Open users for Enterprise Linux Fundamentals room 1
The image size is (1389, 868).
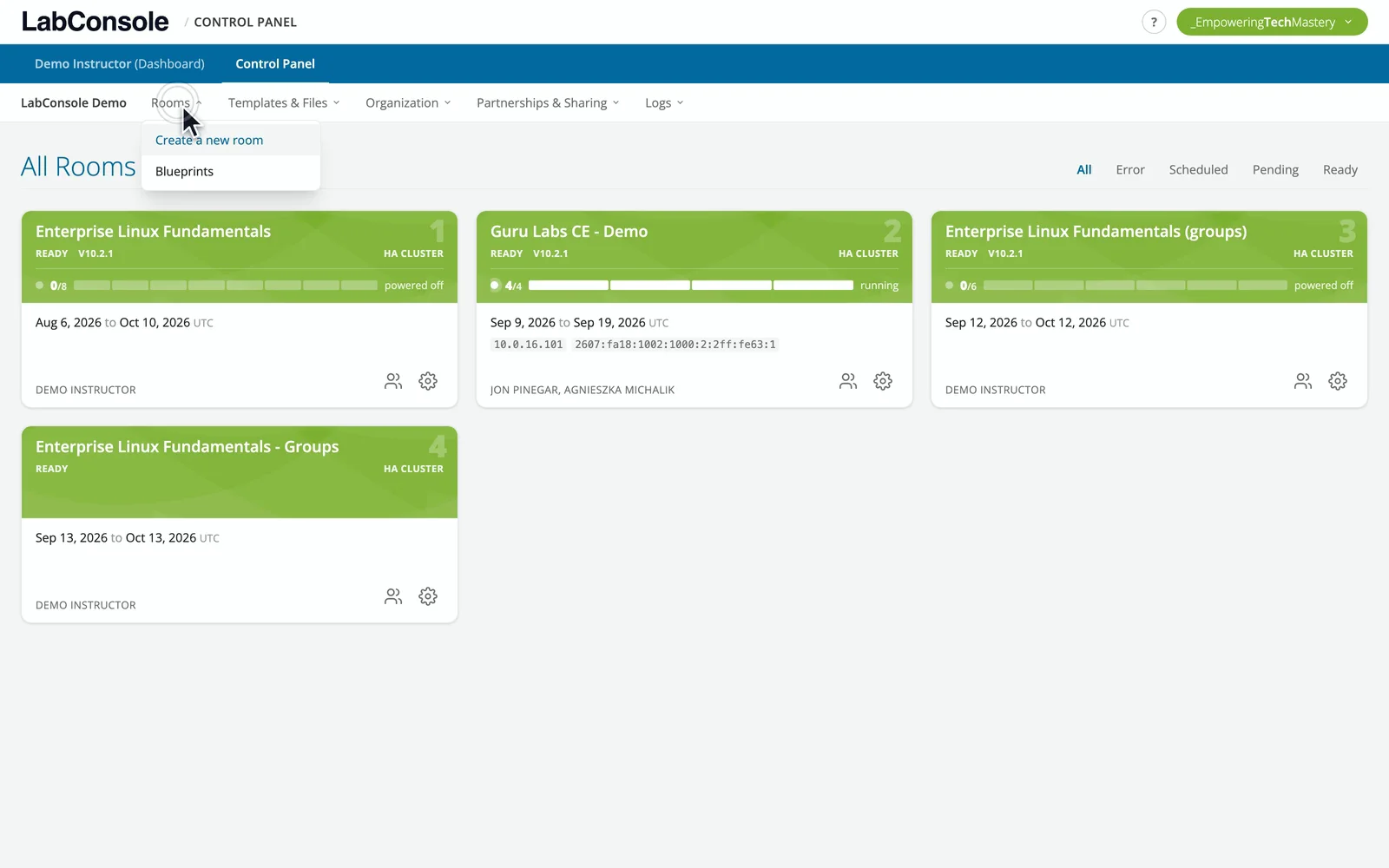[x=393, y=381]
